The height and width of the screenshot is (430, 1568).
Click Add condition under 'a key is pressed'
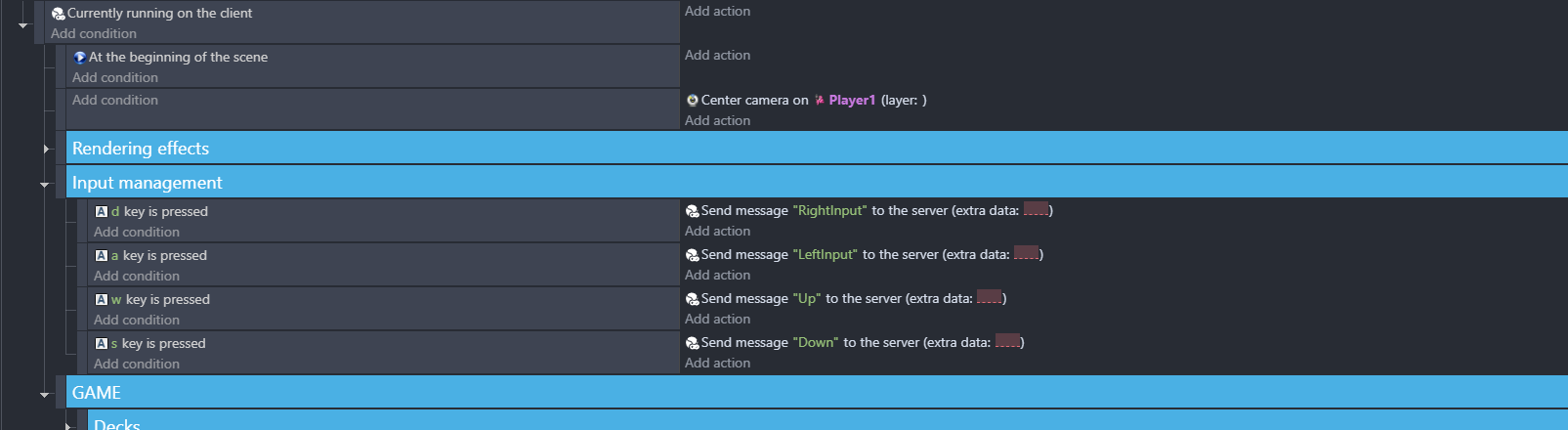pos(137,276)
